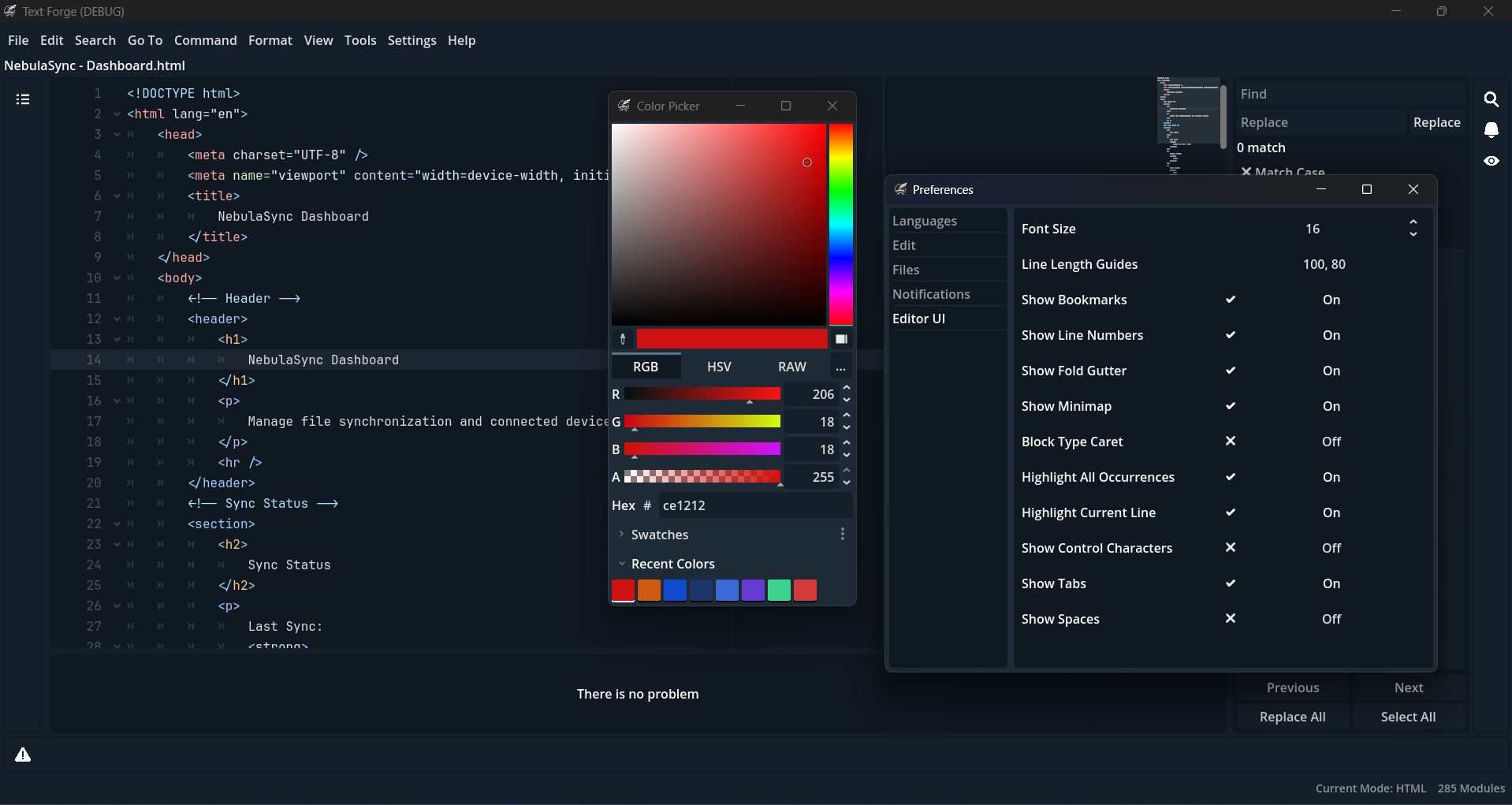Image resolution: width=1512 pixels, height=805 pixels.
Task: Click the Hex color code input field
Action: tap(755, 505)
